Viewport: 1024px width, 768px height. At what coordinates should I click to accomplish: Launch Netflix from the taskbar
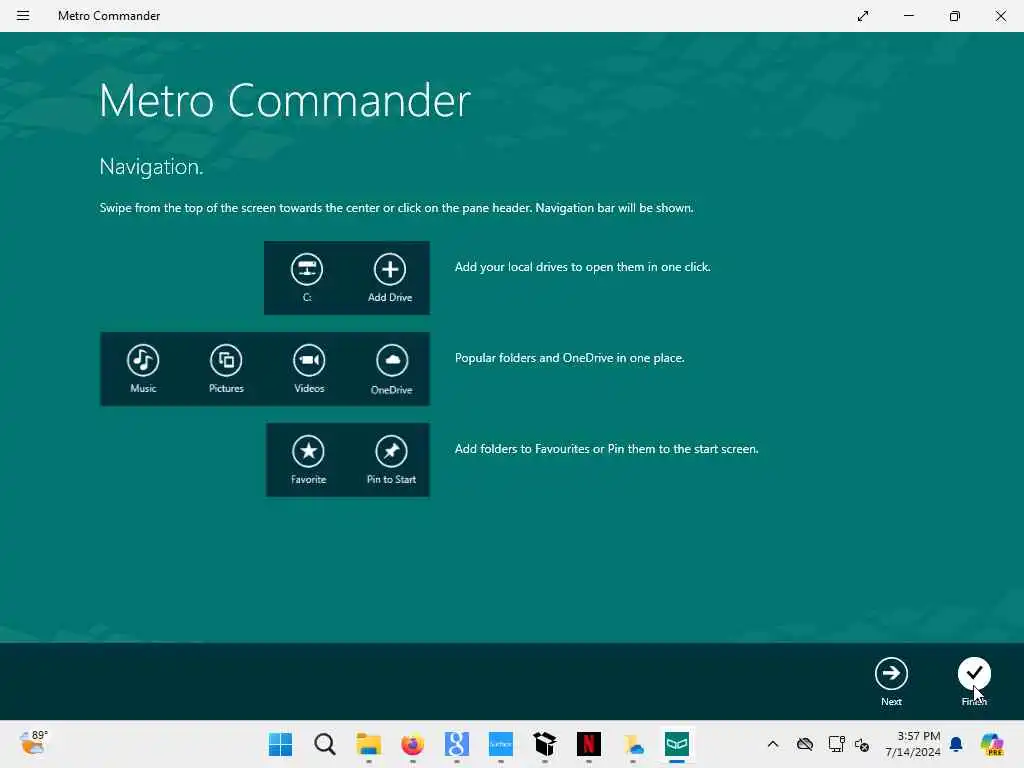(588, 744)
